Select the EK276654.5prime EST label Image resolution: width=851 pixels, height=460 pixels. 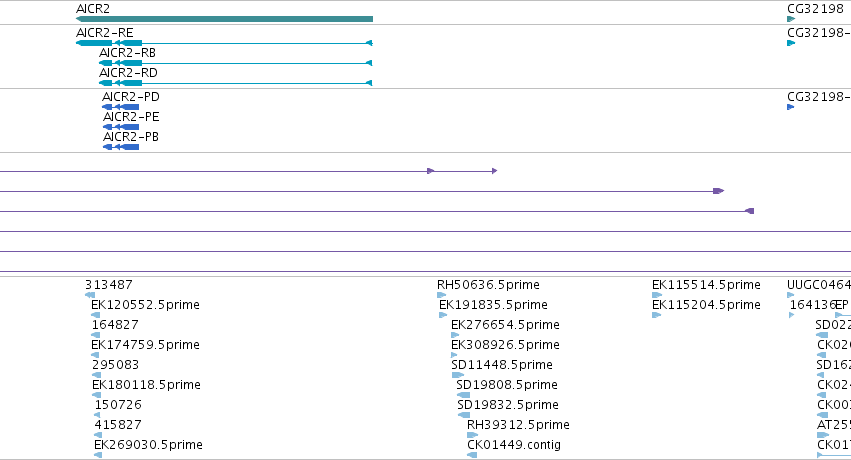click(x=505, y=325)
